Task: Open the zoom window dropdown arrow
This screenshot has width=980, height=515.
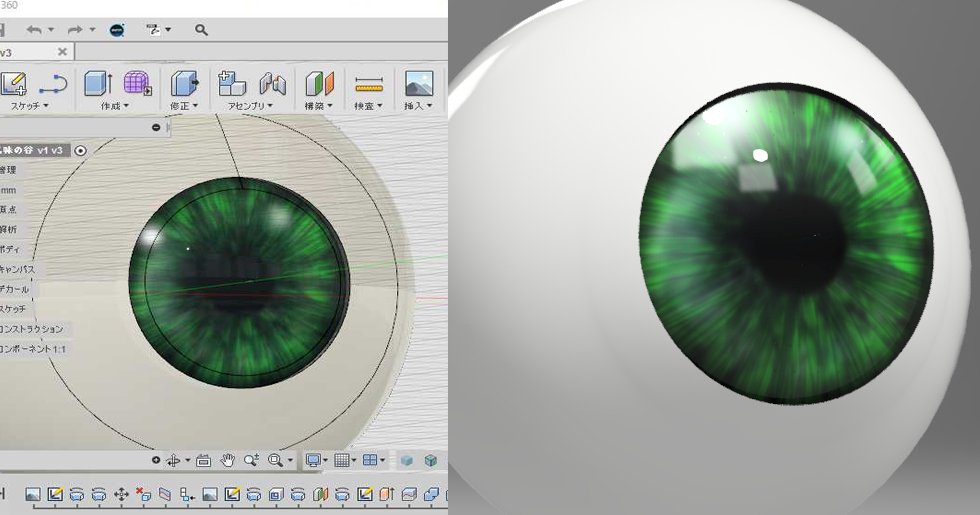Action: (x=290, y=461)
